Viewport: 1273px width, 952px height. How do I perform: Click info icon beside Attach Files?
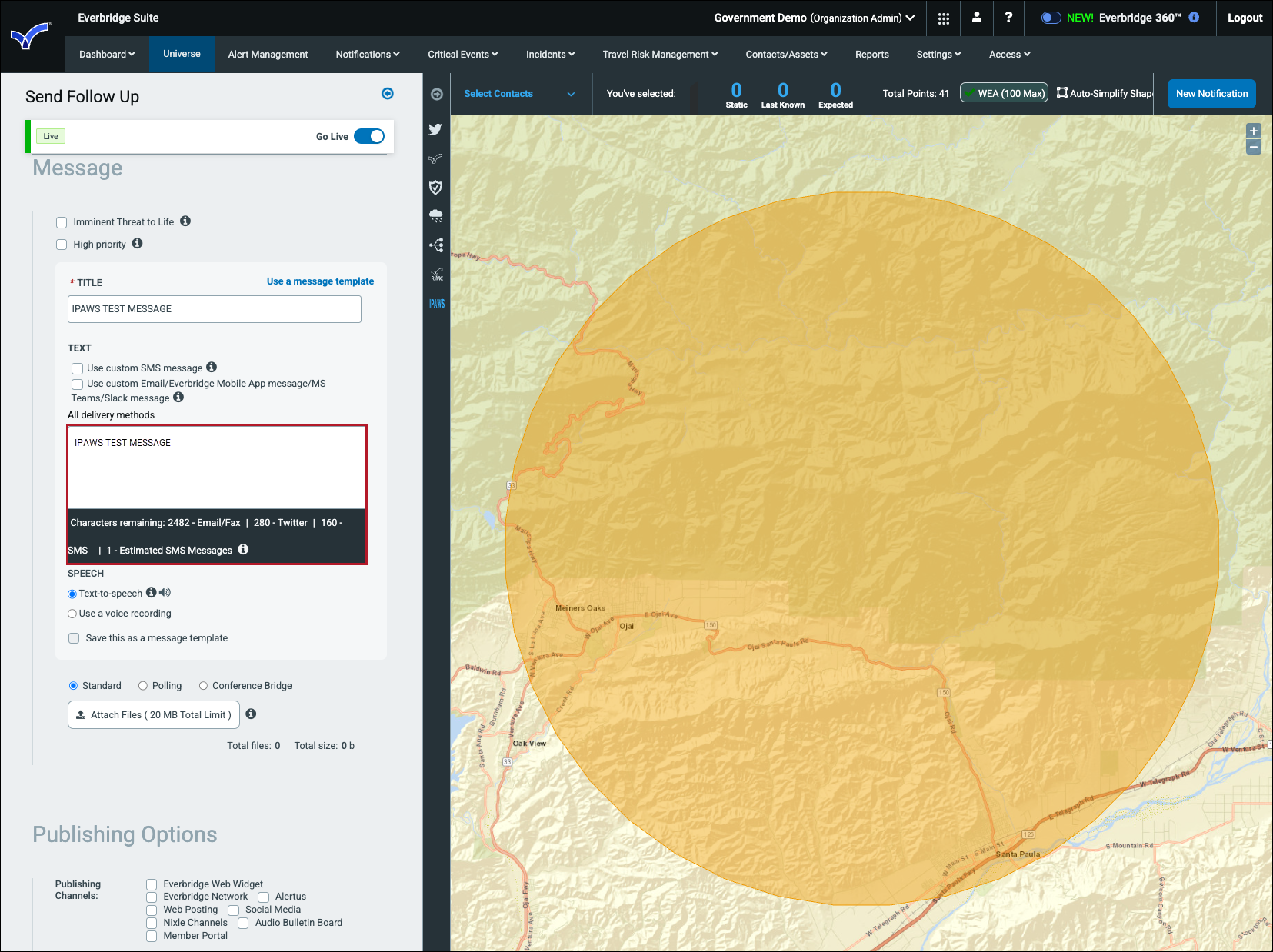point(251,714)
